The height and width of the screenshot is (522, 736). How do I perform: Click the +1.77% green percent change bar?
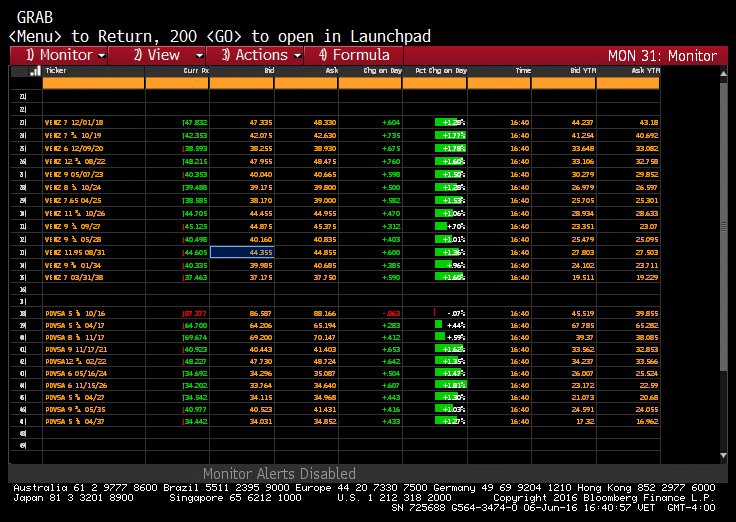[x=450, y=136]
